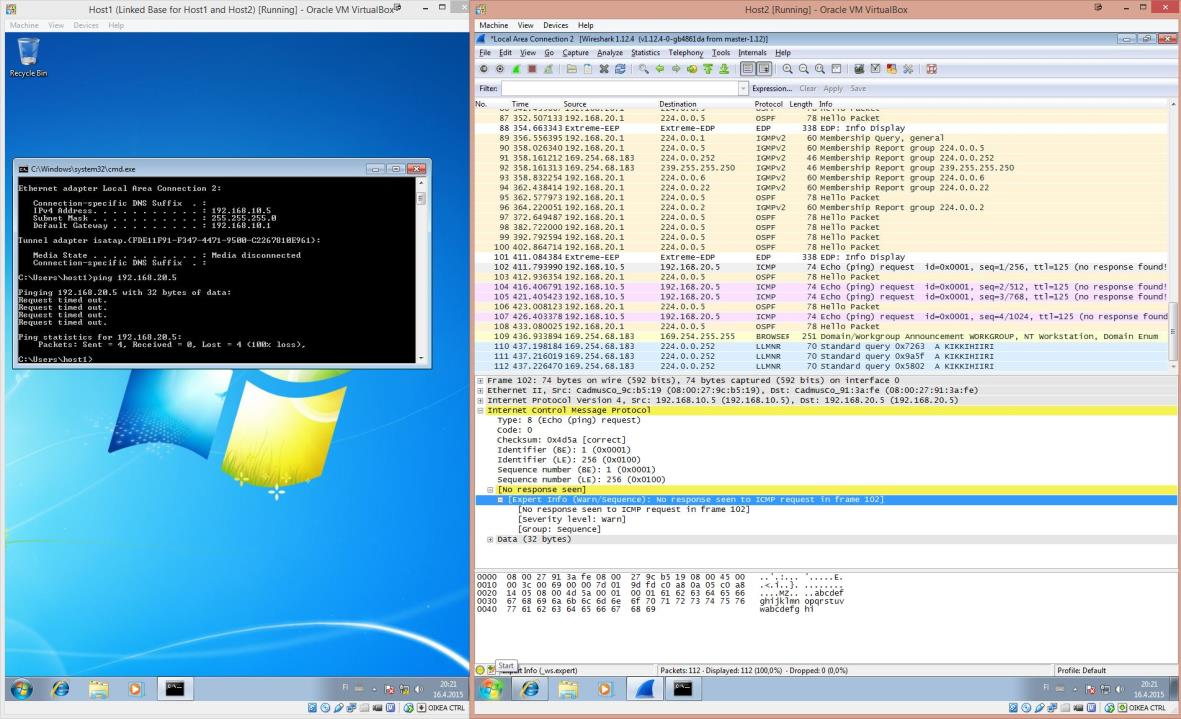Jump to a specific packet number icon
Screen dimensions: 1181x719
tap(691, 69)
